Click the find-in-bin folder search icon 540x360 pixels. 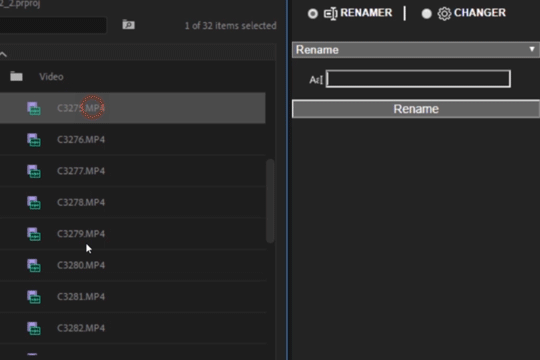128,25
